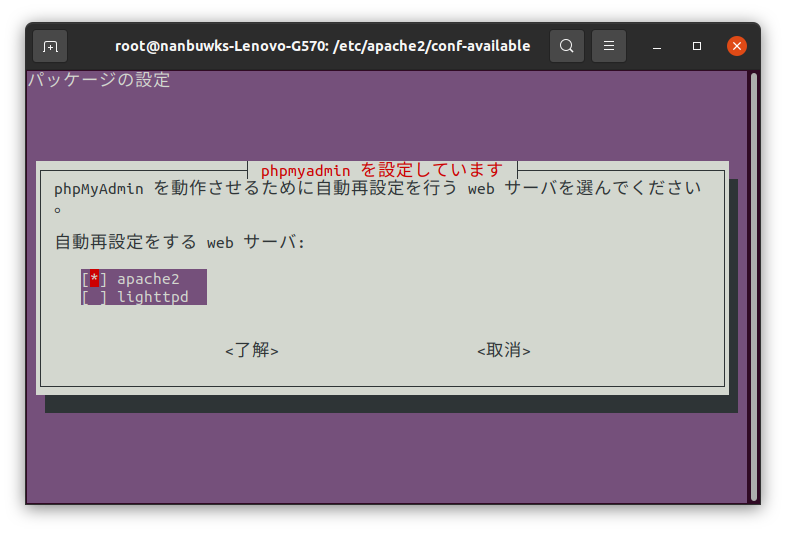Toggle the apache2 checkbox
The height and width of the screenshot is (533, 786).
click(x=94, y=279)
